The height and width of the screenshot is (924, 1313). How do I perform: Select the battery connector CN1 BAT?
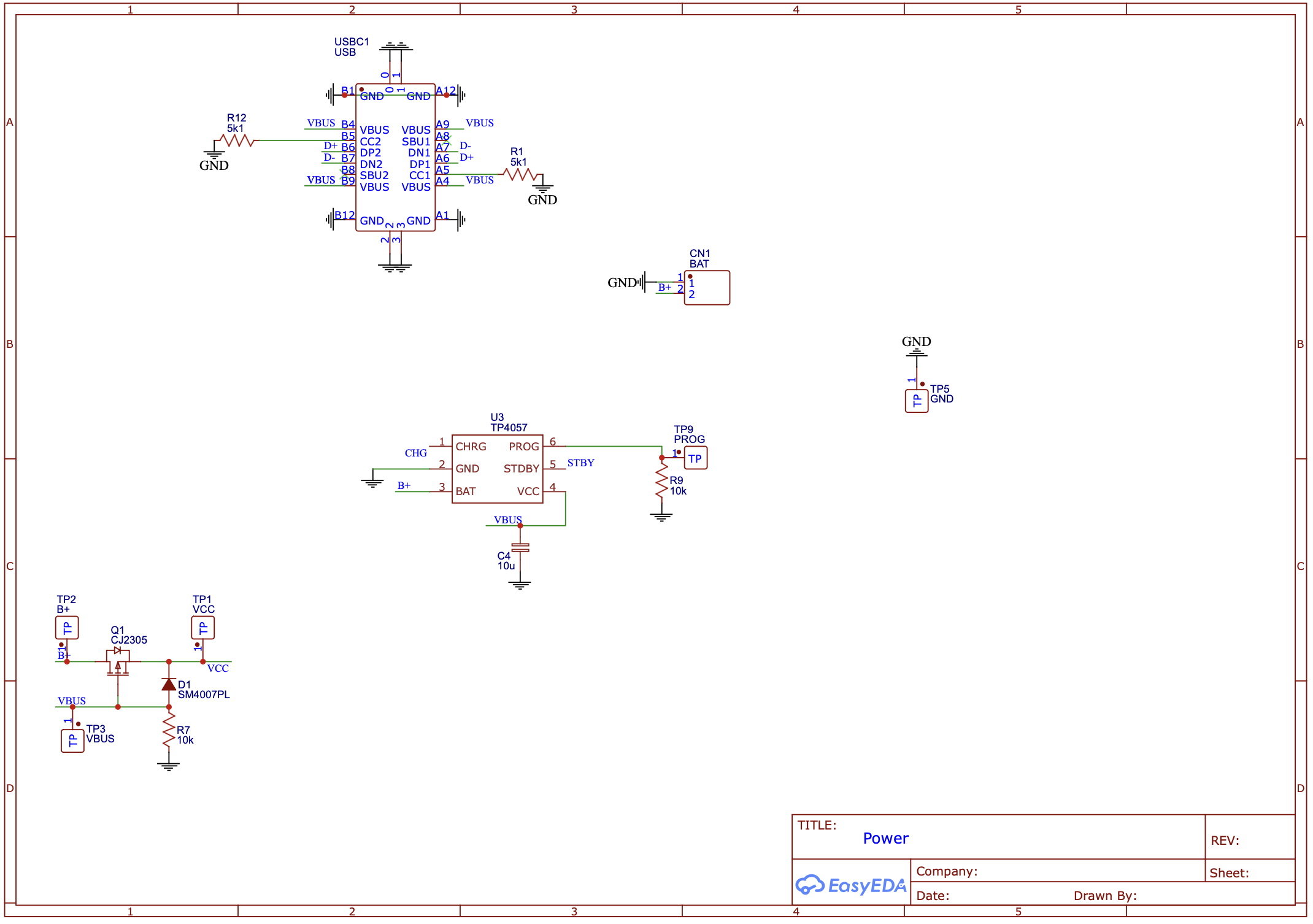coord(707,287)
